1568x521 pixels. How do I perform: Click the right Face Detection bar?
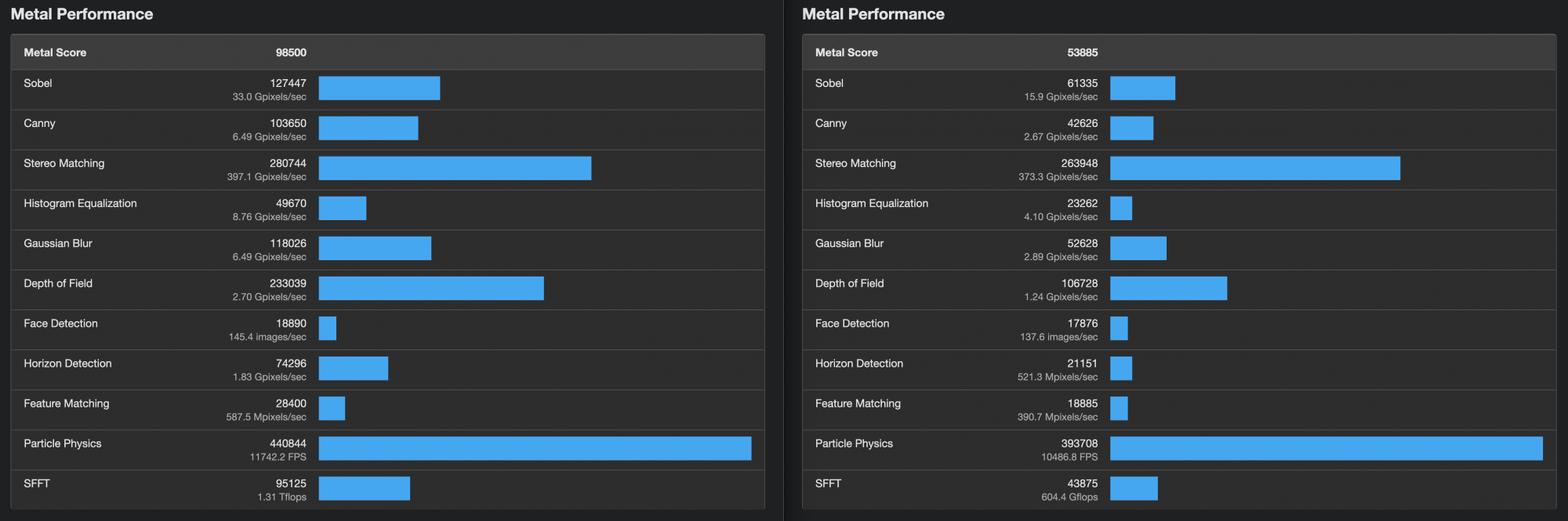coord(1119,328)
